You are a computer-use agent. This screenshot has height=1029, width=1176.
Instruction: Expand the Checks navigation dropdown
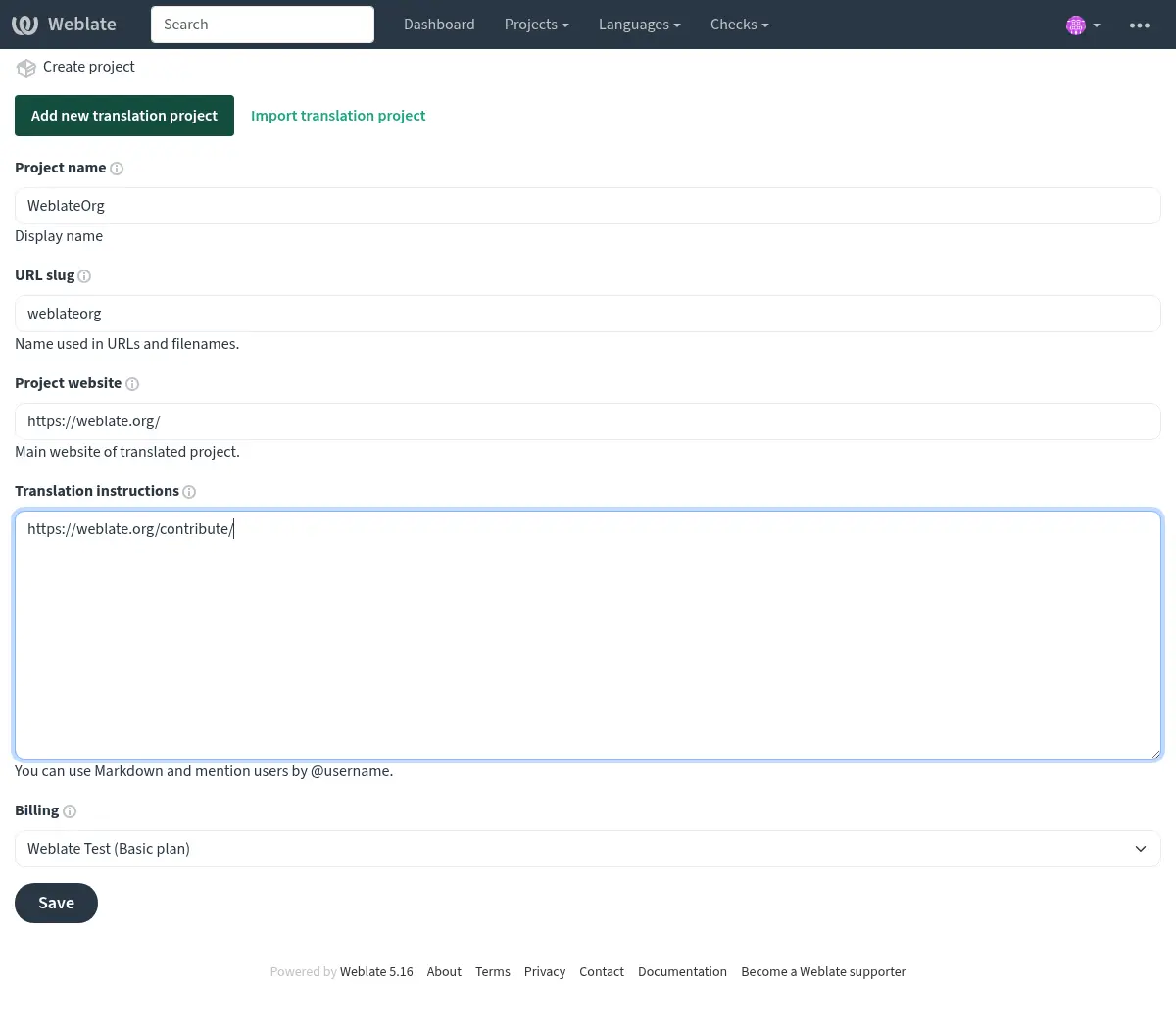(x=739, y=24)
